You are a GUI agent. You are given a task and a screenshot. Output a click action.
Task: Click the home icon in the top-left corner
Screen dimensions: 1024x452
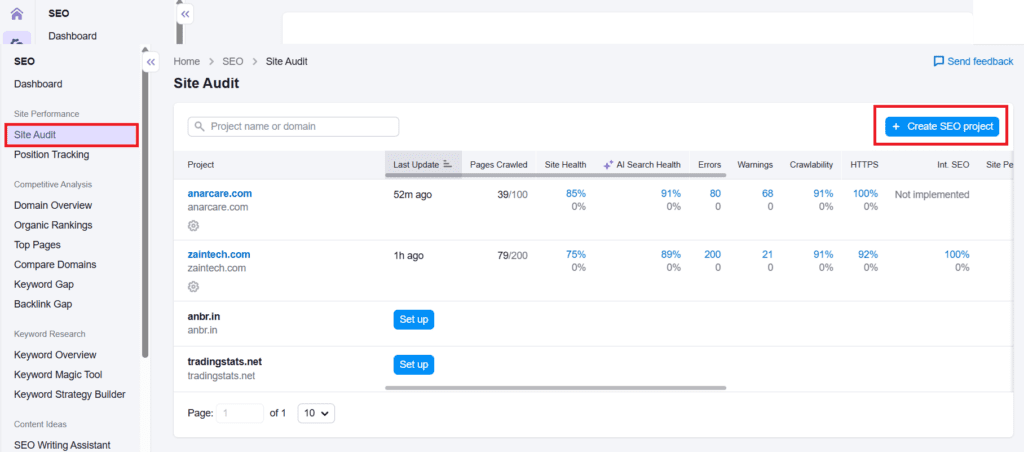tap(16, 14)
